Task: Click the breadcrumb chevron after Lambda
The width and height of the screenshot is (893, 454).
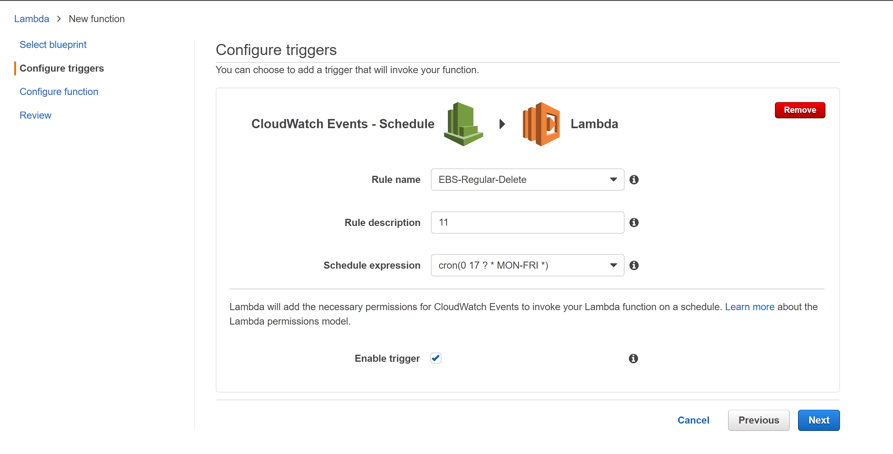Action: [x=59, y=19]
